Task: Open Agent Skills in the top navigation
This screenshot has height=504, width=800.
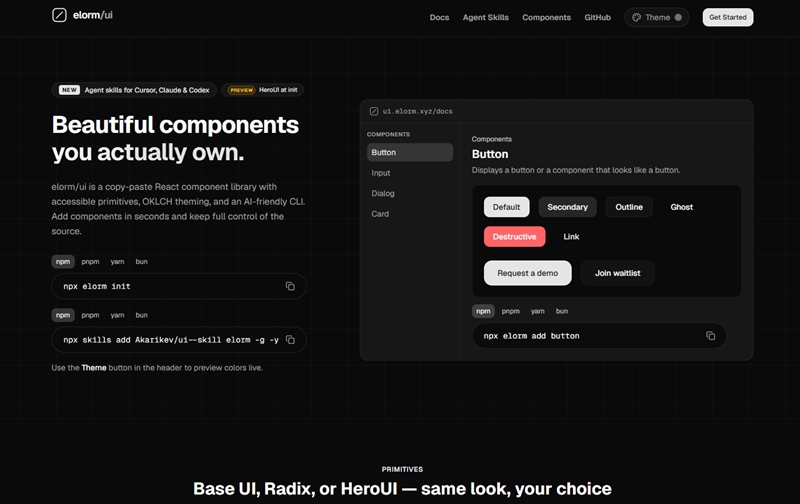Action: (x=486, y=17)
